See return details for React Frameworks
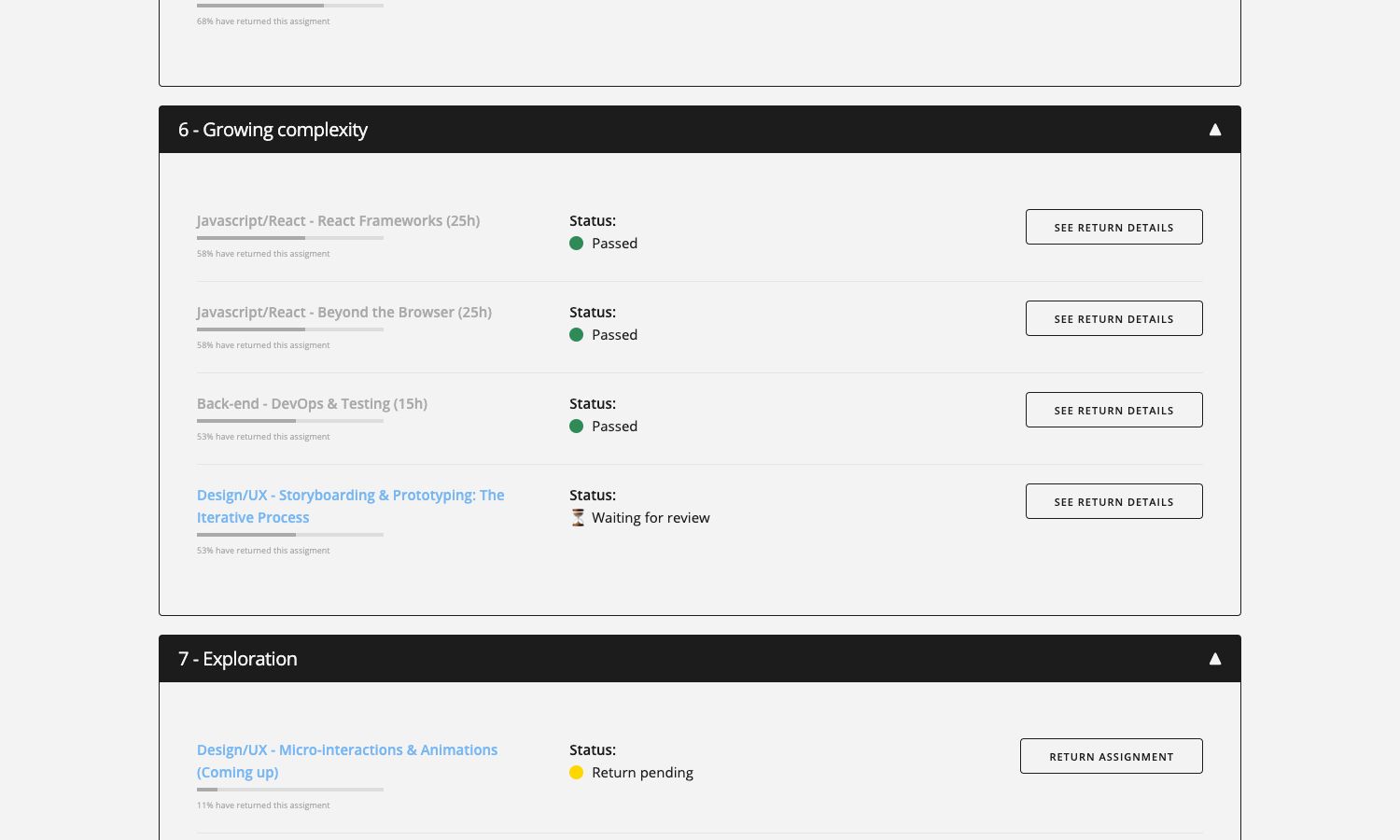 [x=1113, y=227]
